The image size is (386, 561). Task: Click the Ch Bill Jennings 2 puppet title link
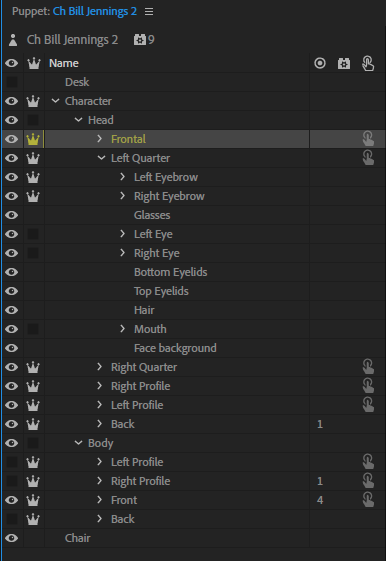[95, 11]
